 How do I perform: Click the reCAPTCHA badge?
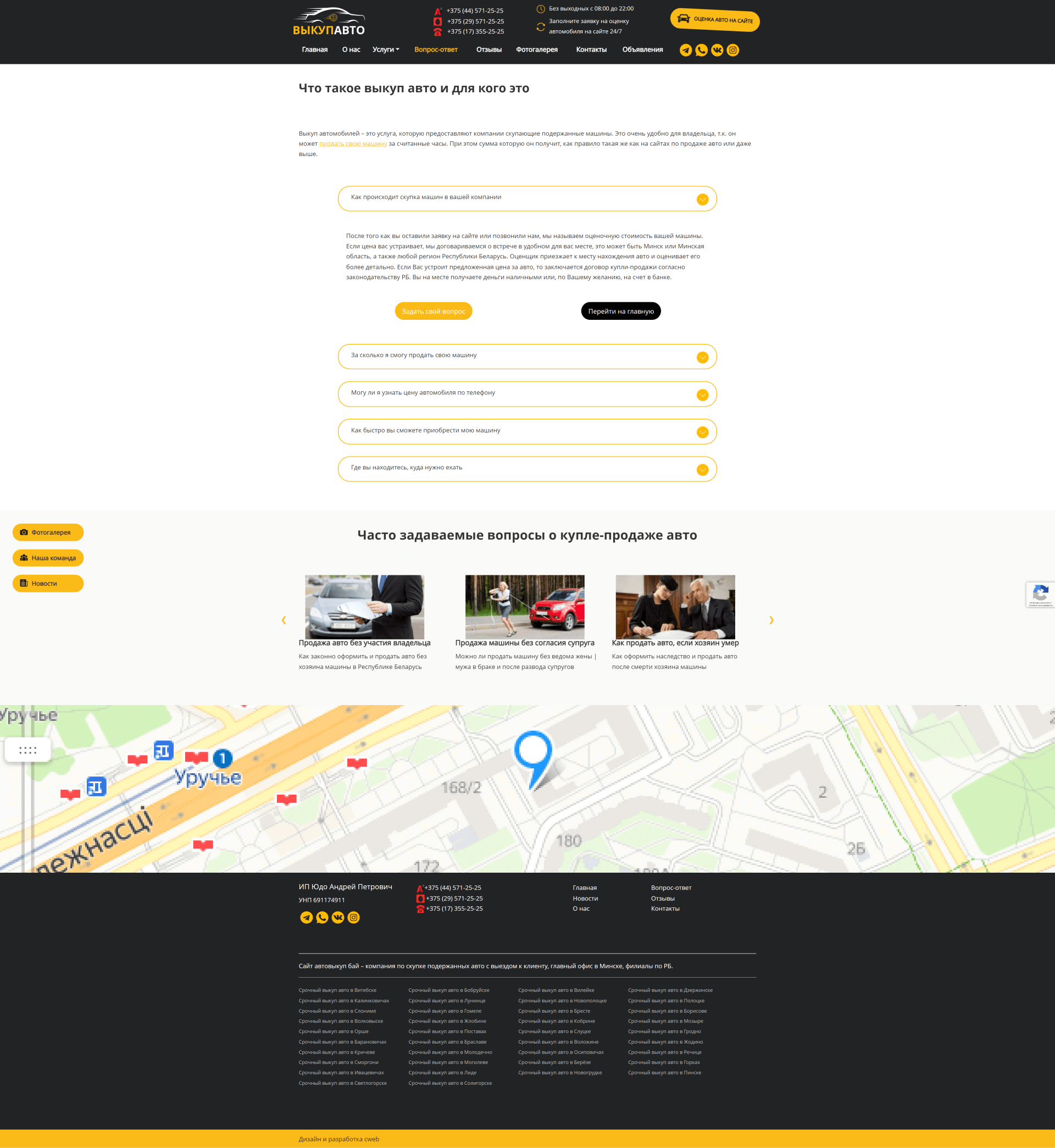[x=1040, y=594]
